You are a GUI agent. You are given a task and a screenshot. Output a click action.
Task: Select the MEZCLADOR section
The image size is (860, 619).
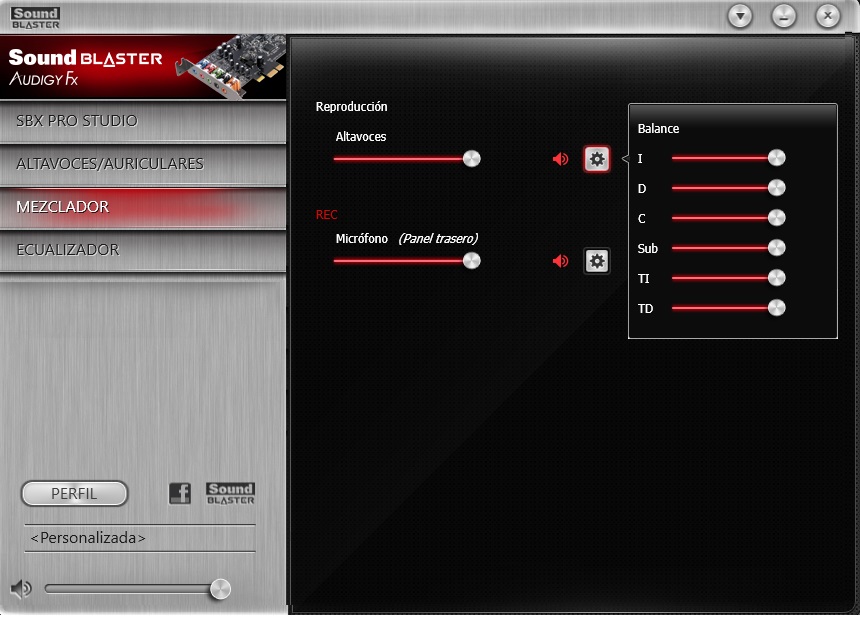(143, 207)
